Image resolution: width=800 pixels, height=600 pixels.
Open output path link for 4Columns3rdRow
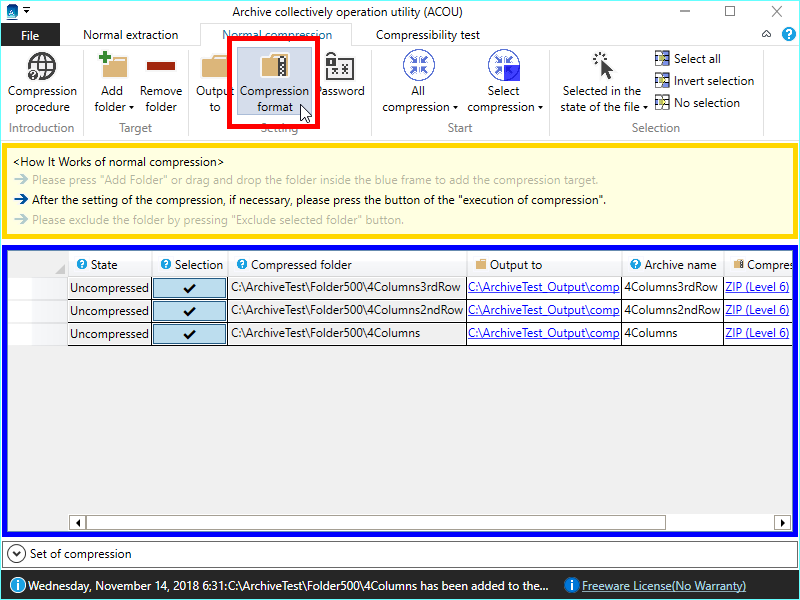tap(543, 287)
